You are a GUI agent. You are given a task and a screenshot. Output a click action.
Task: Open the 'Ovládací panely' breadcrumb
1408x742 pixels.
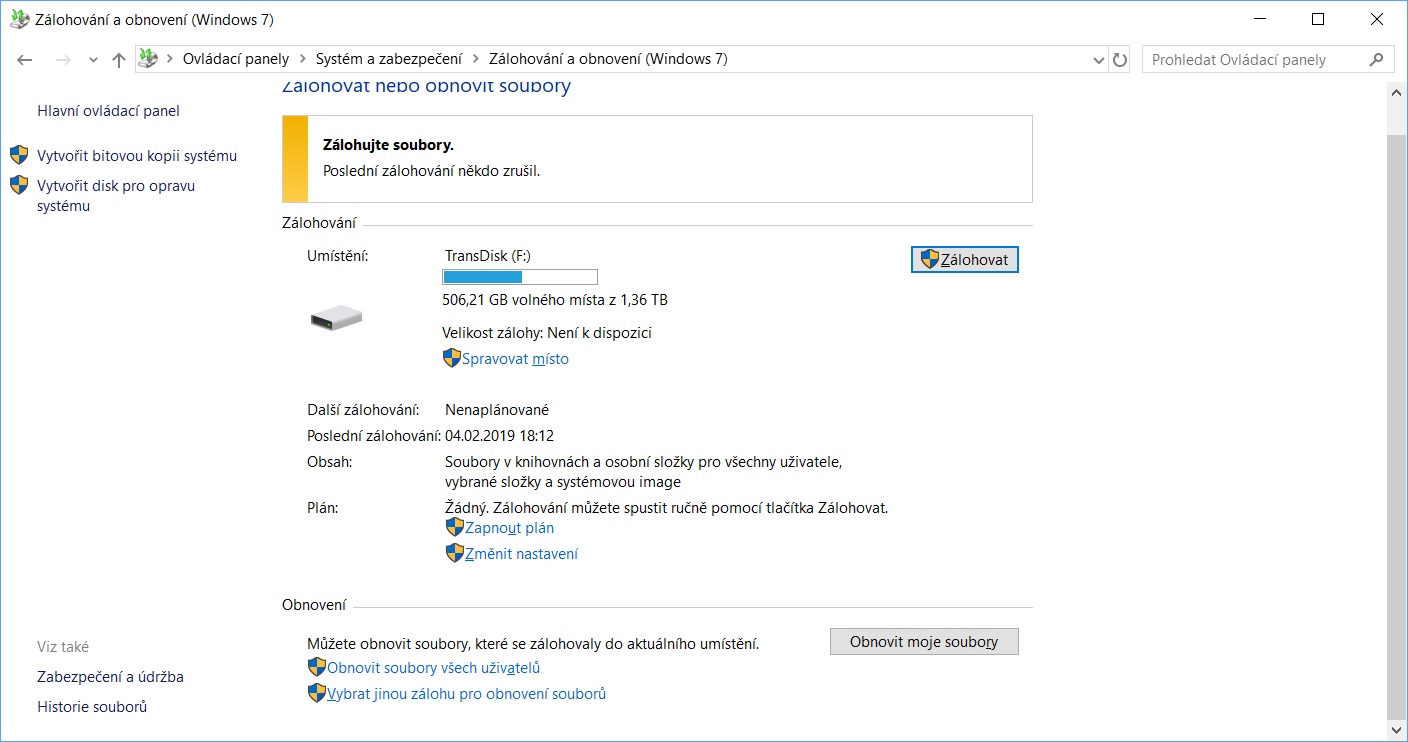pos(236,59)
